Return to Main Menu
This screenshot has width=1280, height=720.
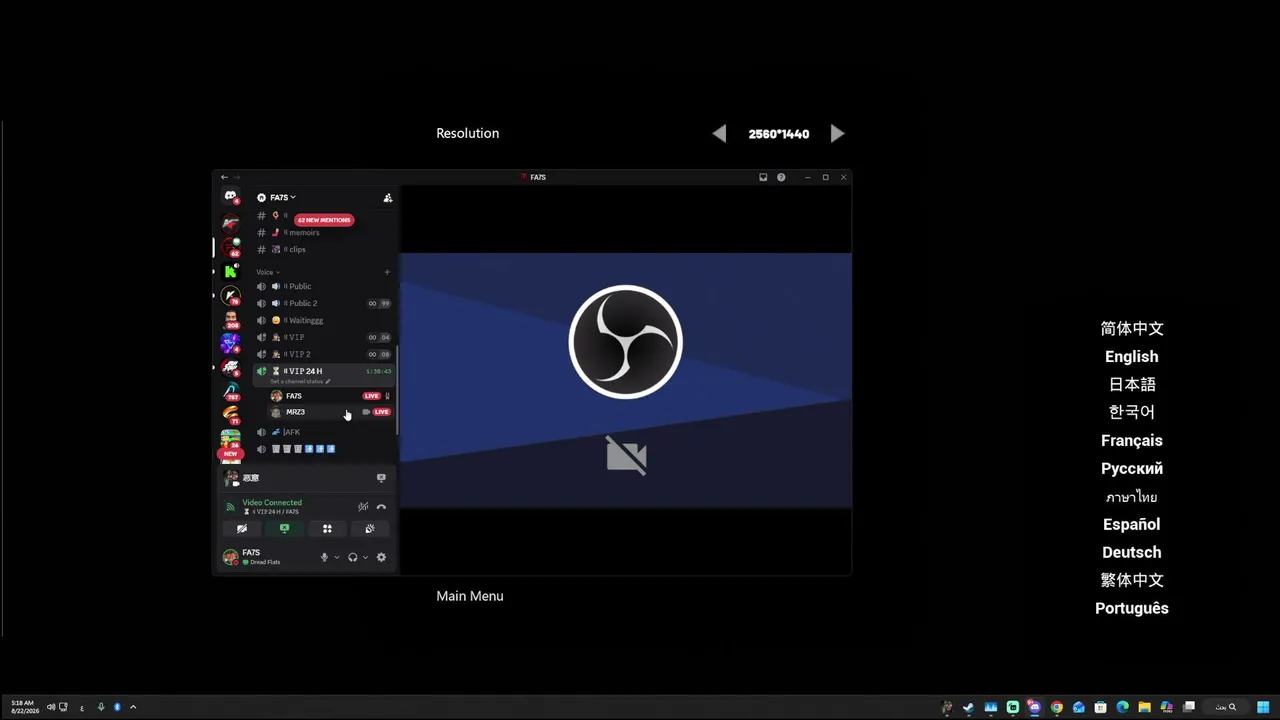tap(470, 596)
